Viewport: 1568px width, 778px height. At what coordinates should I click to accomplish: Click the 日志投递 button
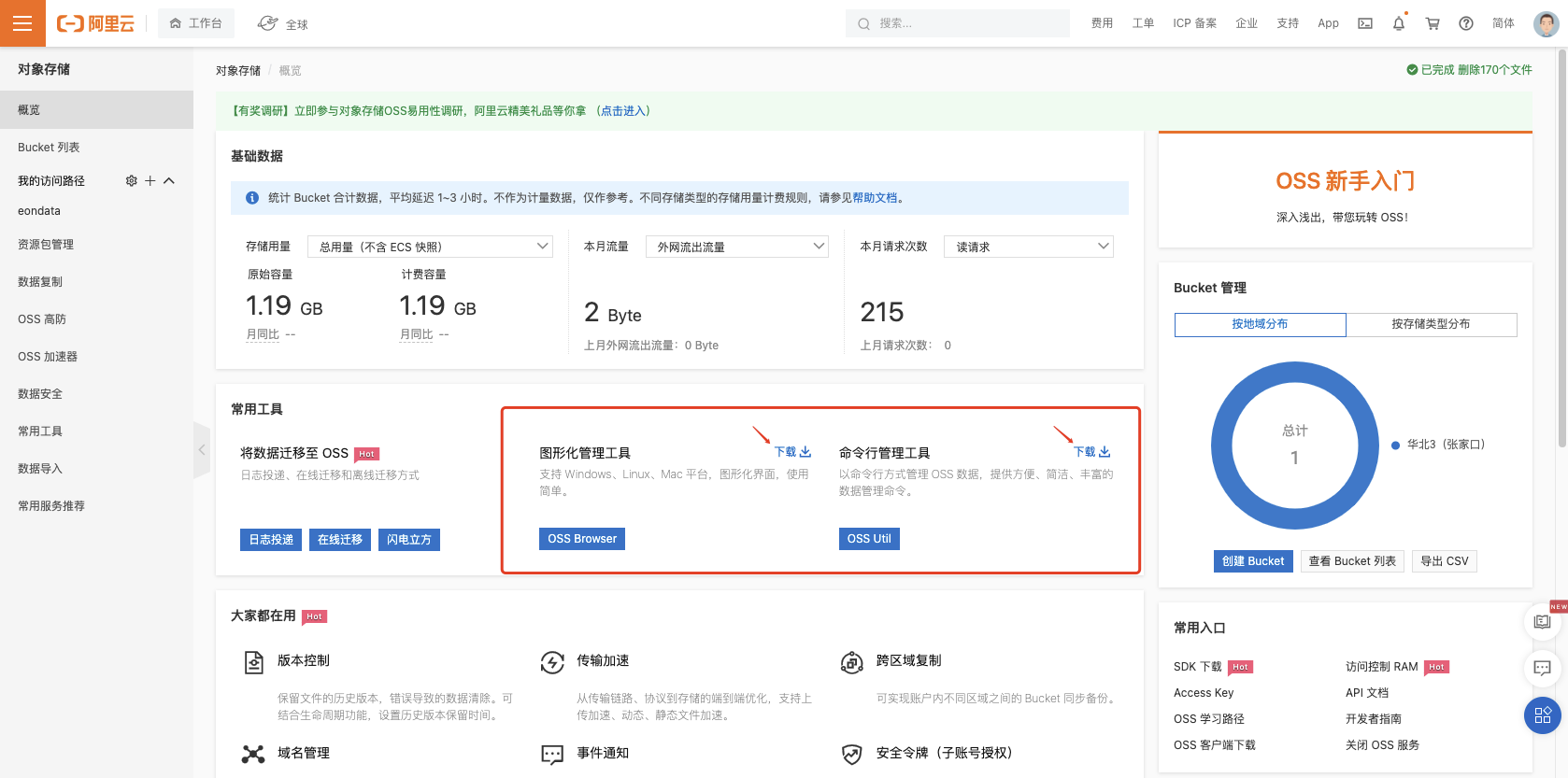(271, 540)
